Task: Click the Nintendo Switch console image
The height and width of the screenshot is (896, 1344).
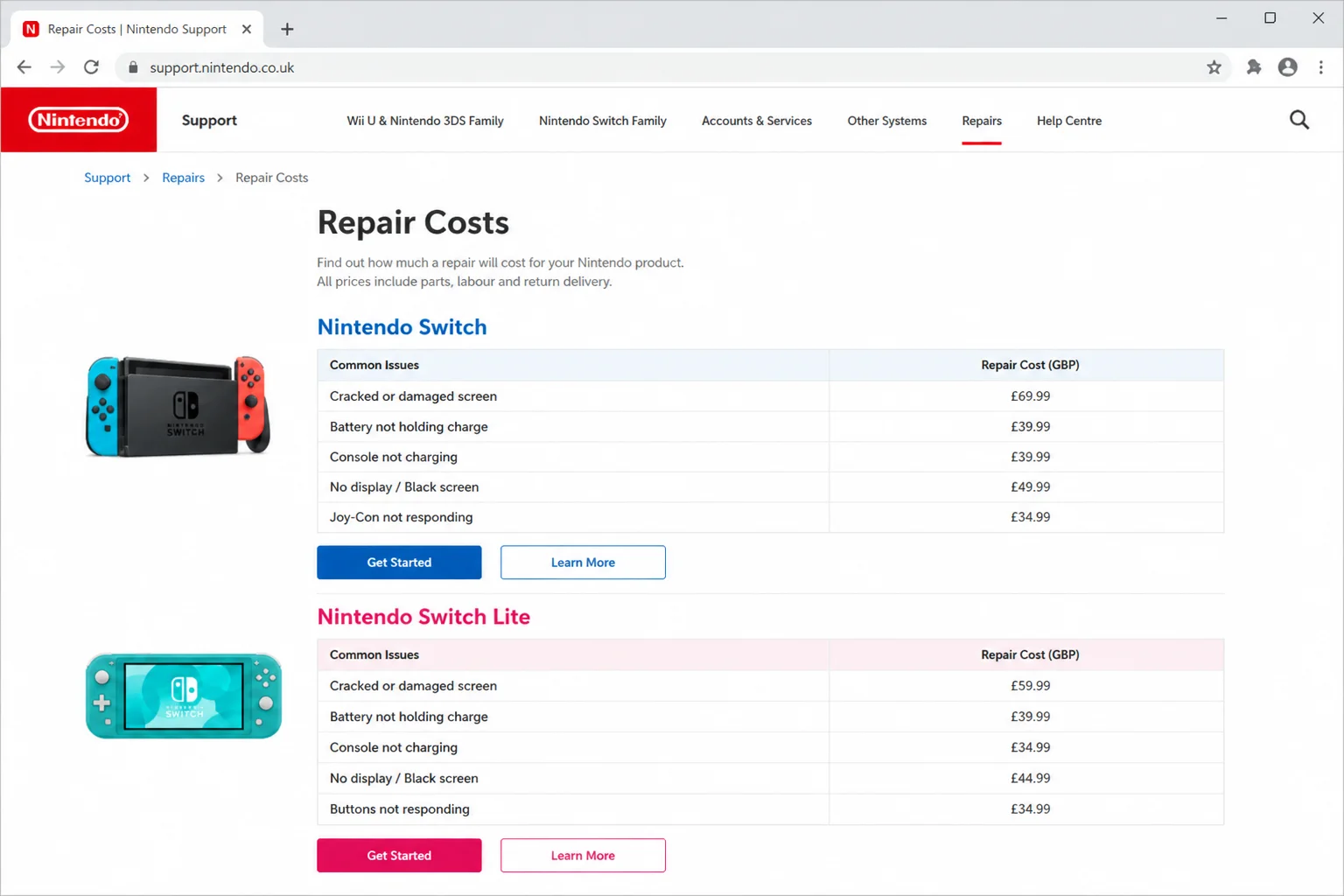Action: coord(178,406)
